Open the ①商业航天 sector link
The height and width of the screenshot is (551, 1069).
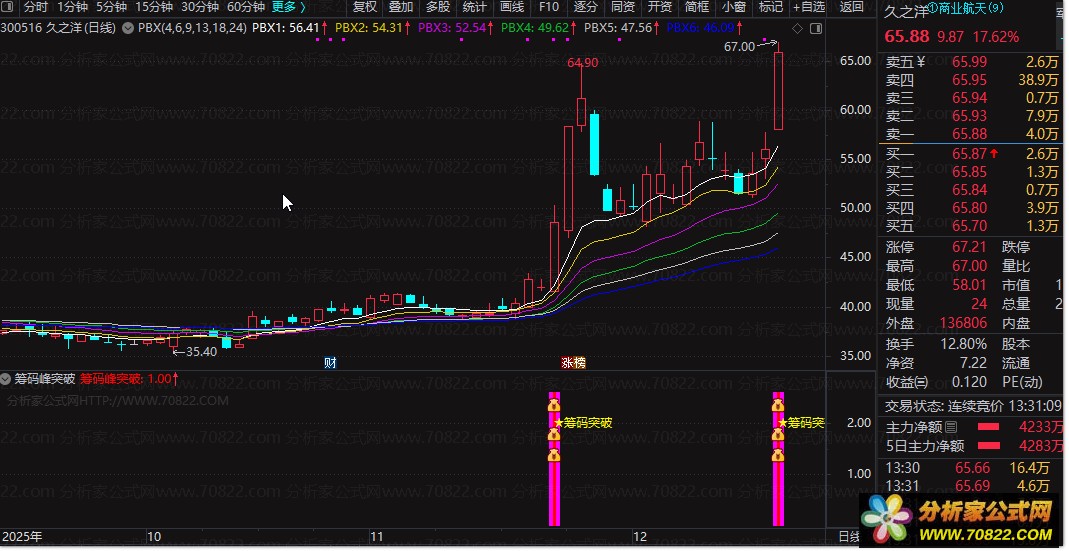pos(965,8)
